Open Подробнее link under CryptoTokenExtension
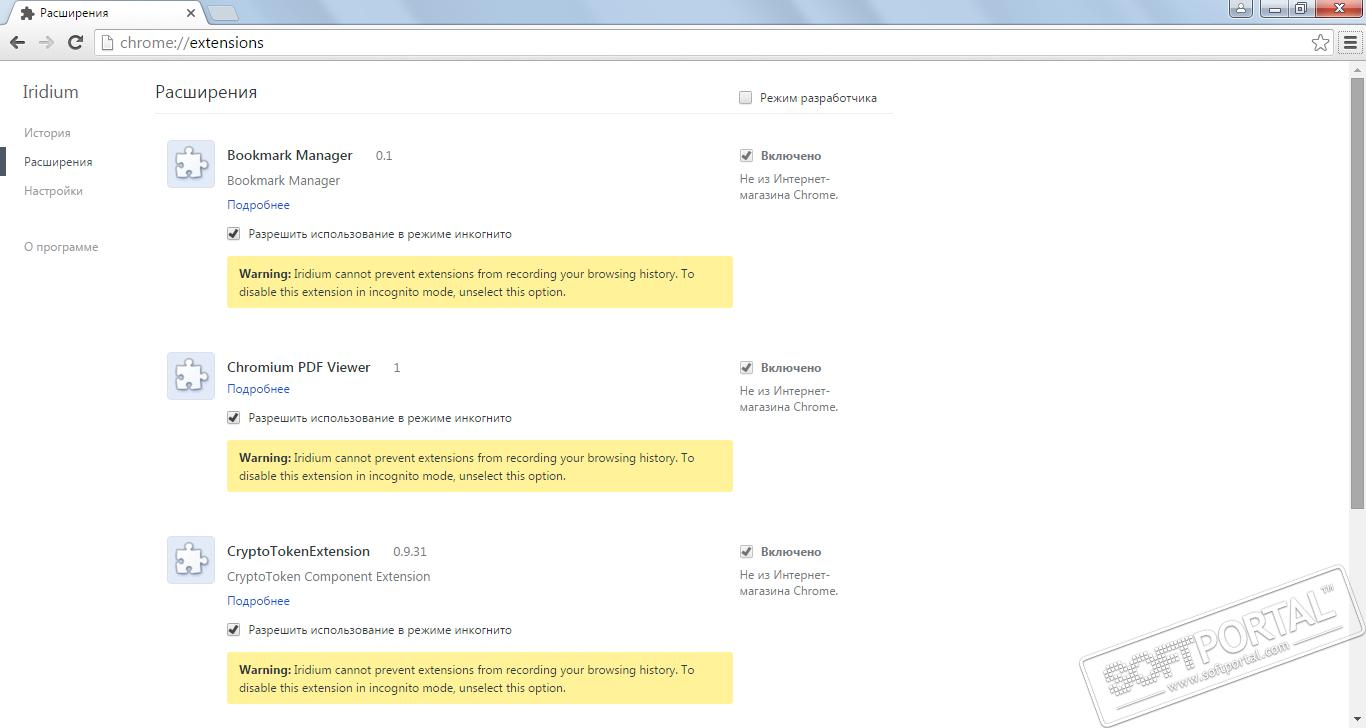The width and height of the screenshot is (1366, 728). pos(258,601)
